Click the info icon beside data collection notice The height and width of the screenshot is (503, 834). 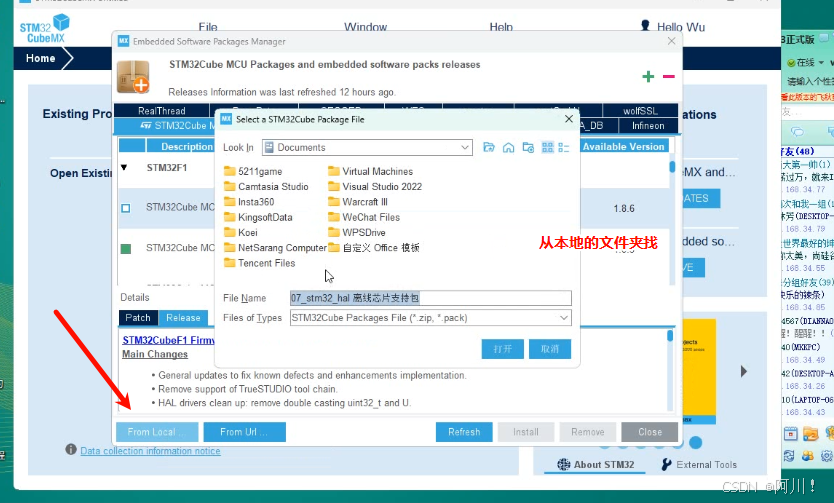[71, 450]
